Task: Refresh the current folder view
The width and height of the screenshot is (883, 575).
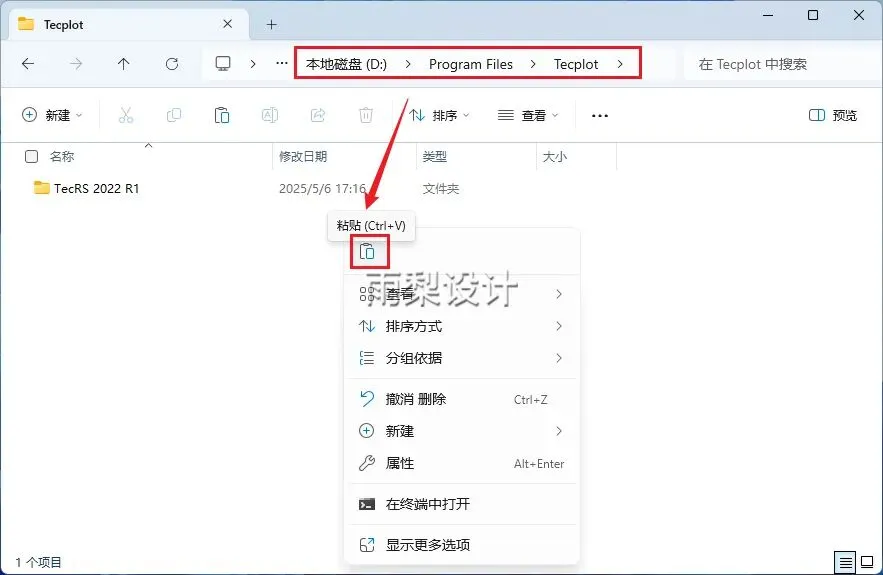Action: 172,64
